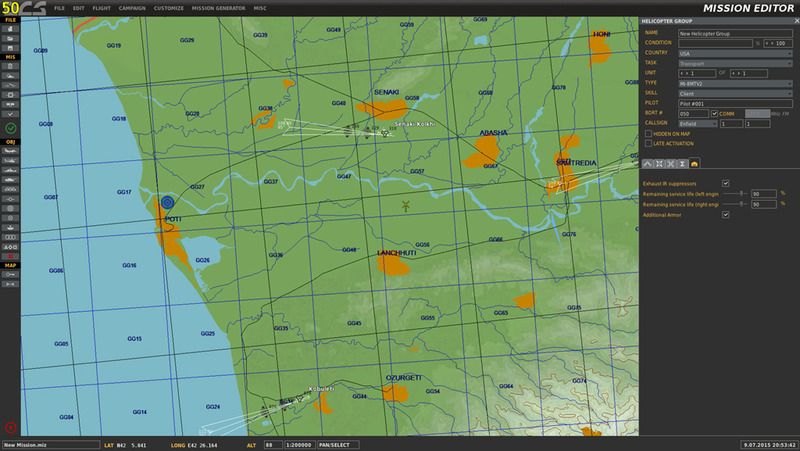Uncheck Exhaust IR suppressors option

726,183
